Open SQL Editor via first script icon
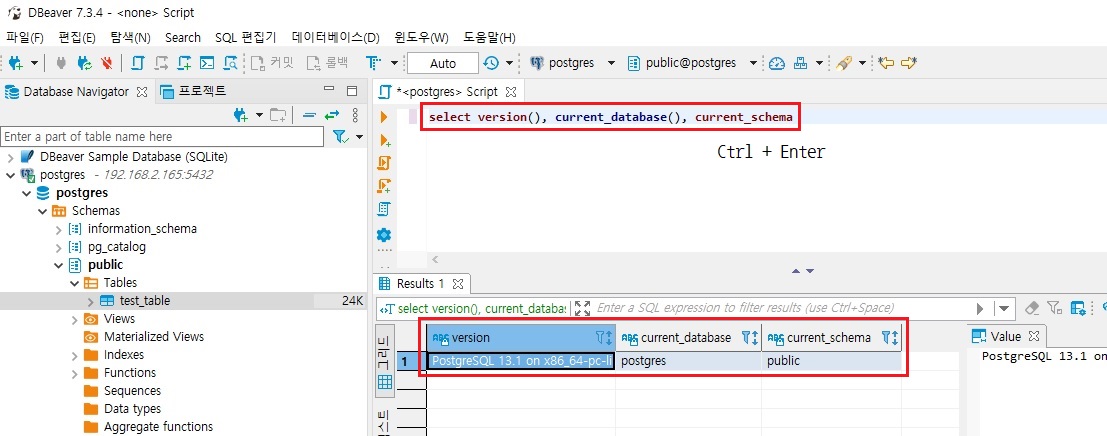 (138, 63)
